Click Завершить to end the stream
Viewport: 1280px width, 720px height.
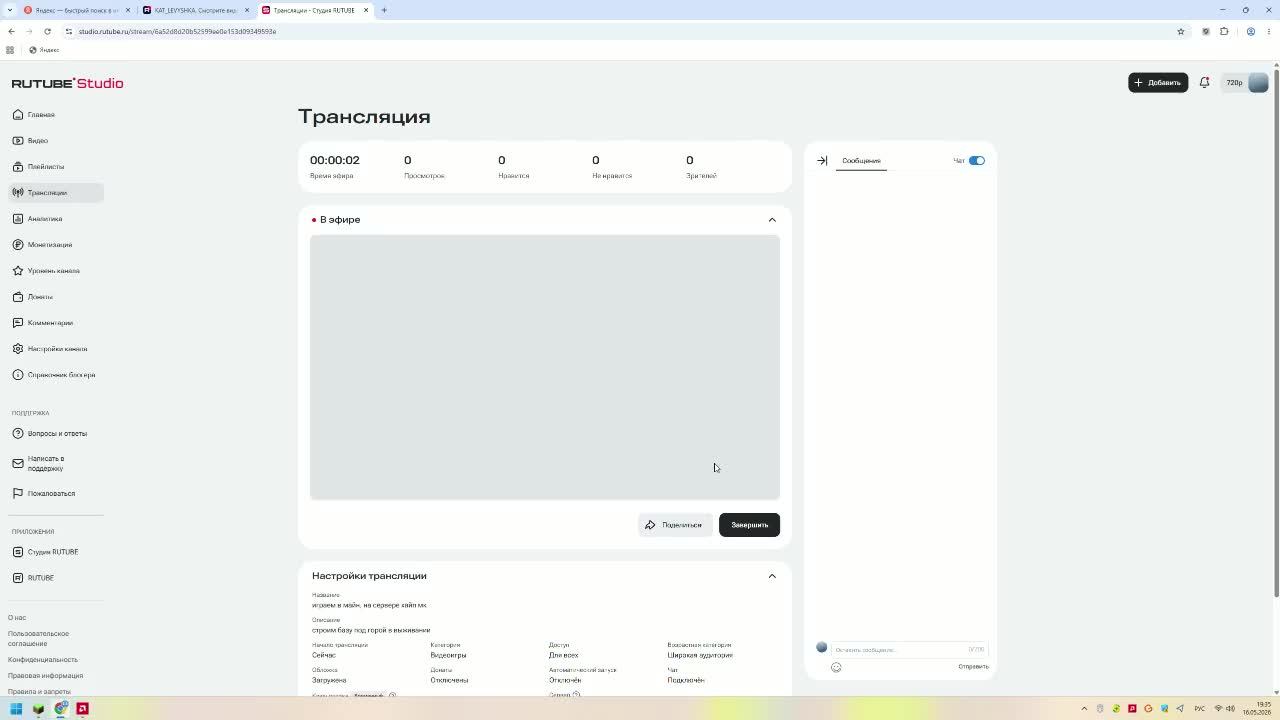pyautogui.click(x=749, y=525)
